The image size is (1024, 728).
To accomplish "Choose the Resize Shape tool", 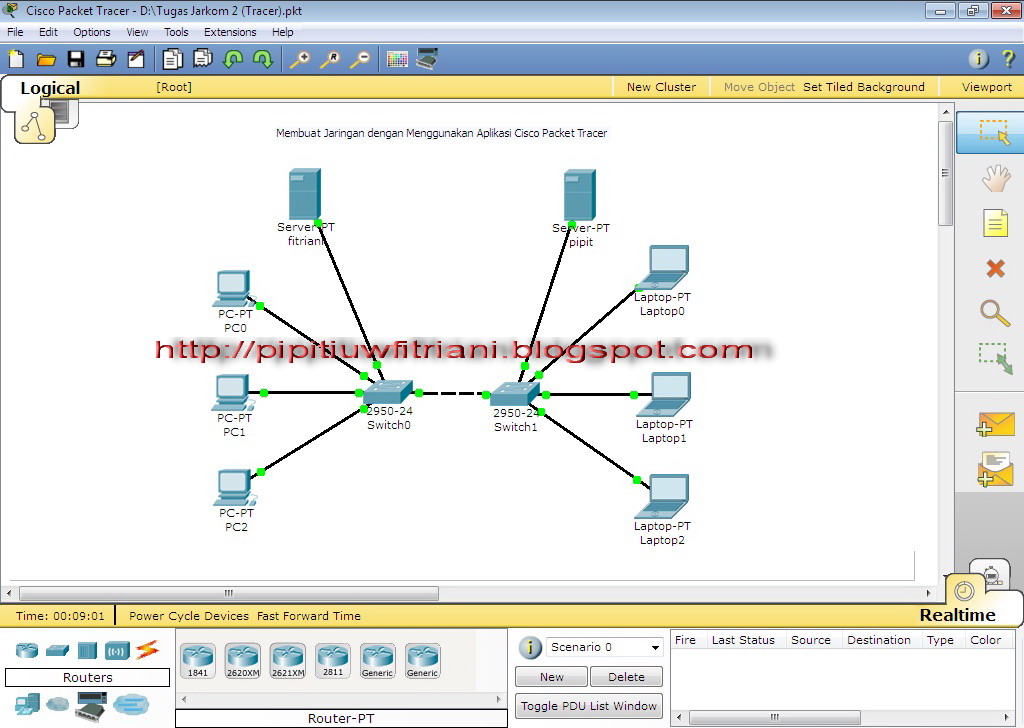I will (x=995, y=358).
